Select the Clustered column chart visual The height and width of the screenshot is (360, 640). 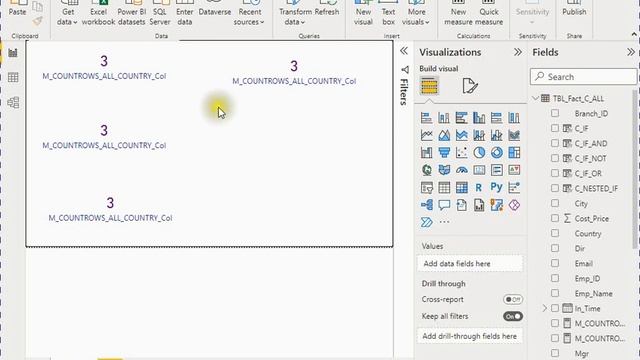pyautogui.click(x=479, y=118)
